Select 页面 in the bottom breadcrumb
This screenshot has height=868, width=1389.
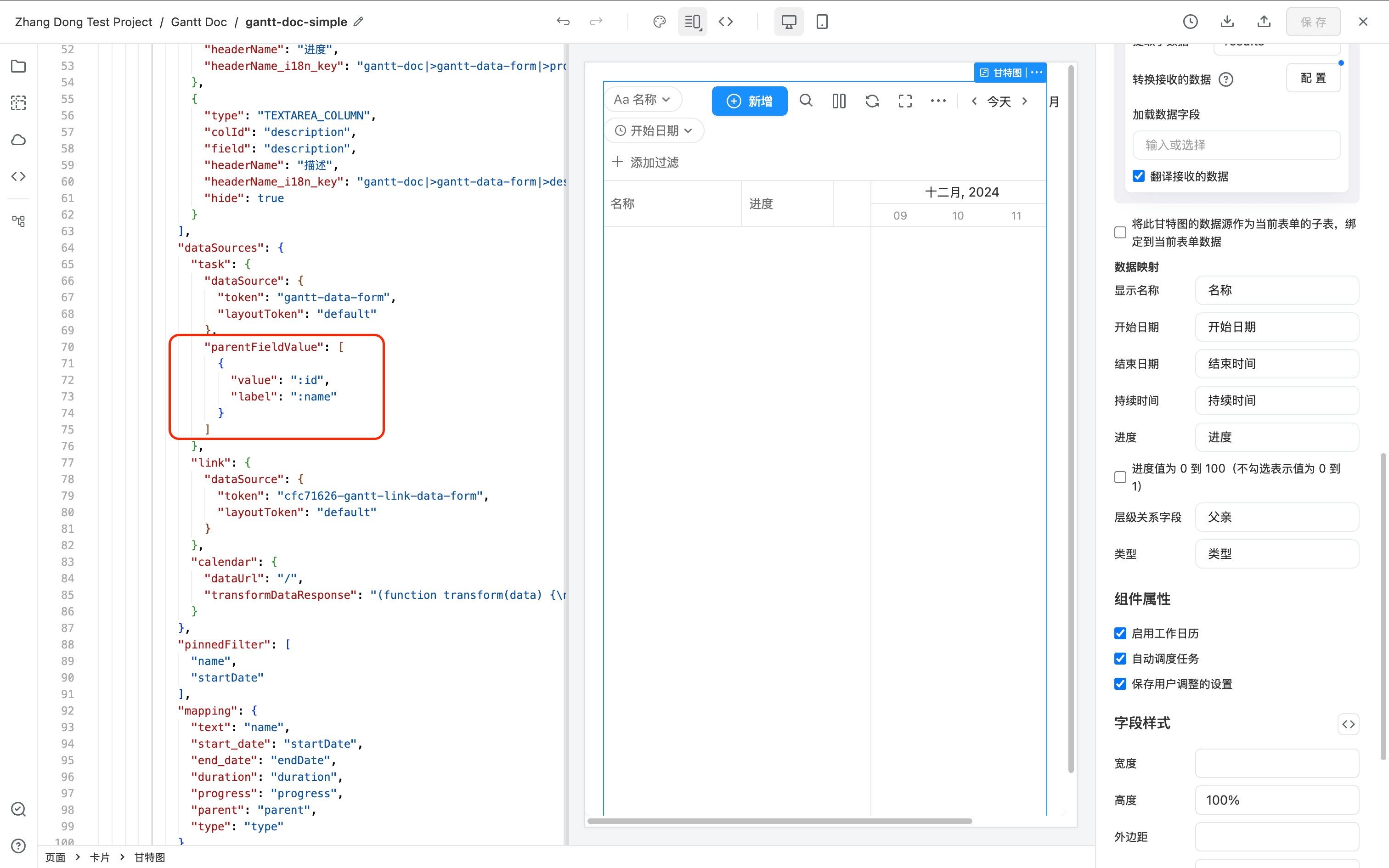click(x=56, y=857)
